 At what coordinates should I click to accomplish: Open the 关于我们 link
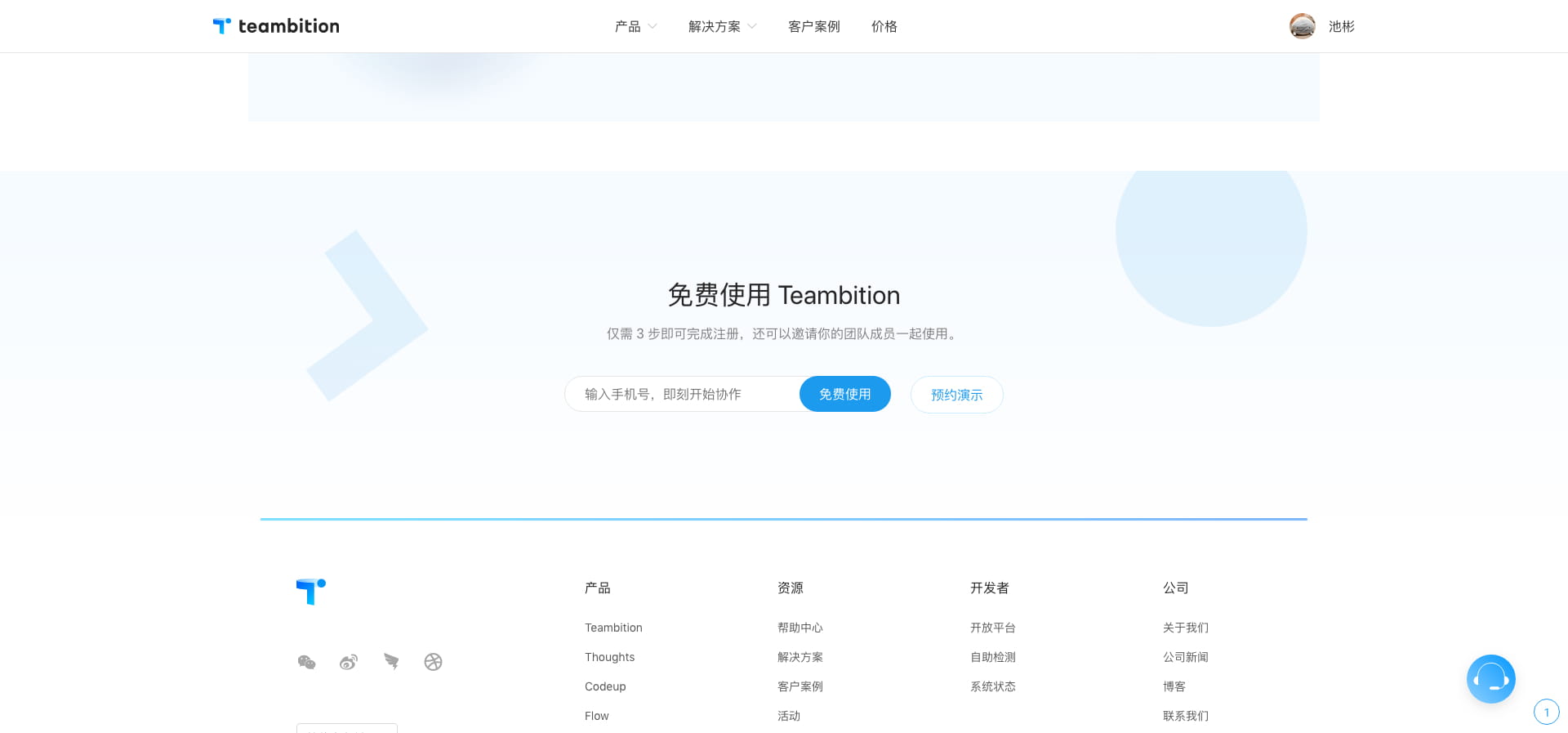[1186, 628]
